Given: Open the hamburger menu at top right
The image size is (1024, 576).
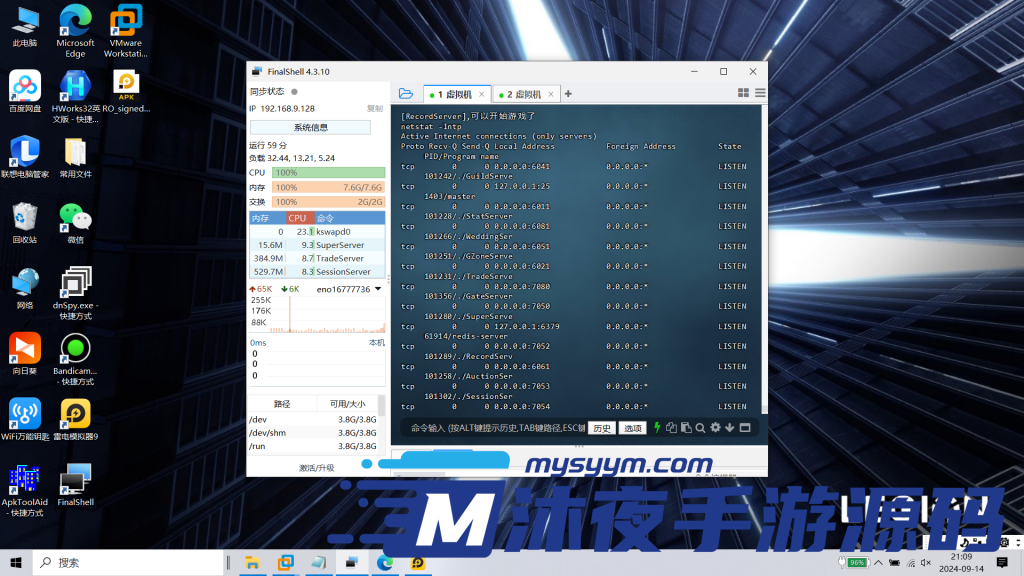Looking at the screenshot, I should coord(761,93).
